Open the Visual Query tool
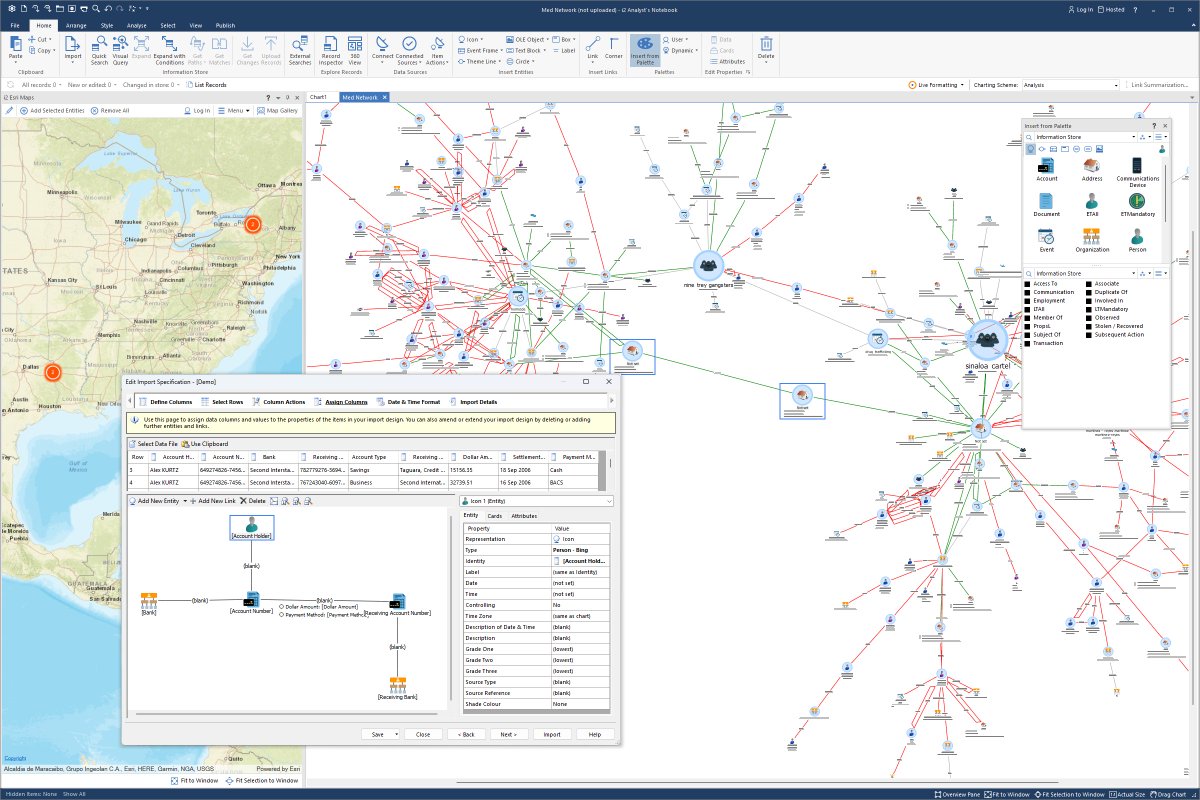Screen dimensions: 1200x800 click(120, 49)
